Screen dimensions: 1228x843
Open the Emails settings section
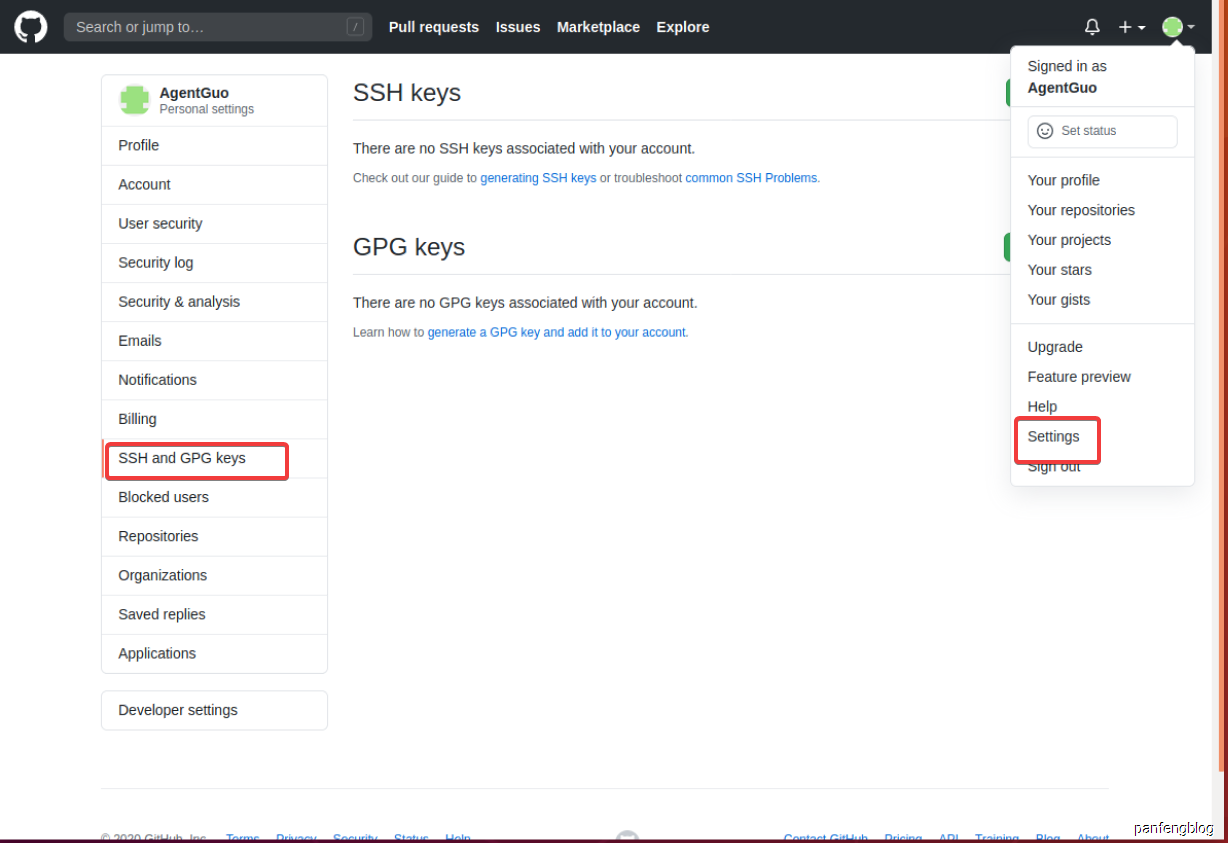point(215,341)
